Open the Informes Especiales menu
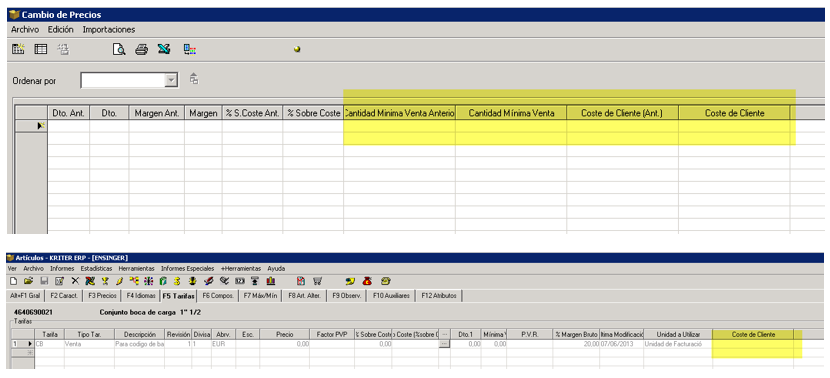Image resolution: width=830 pixels, height=378 pixels. coord(187,268)
